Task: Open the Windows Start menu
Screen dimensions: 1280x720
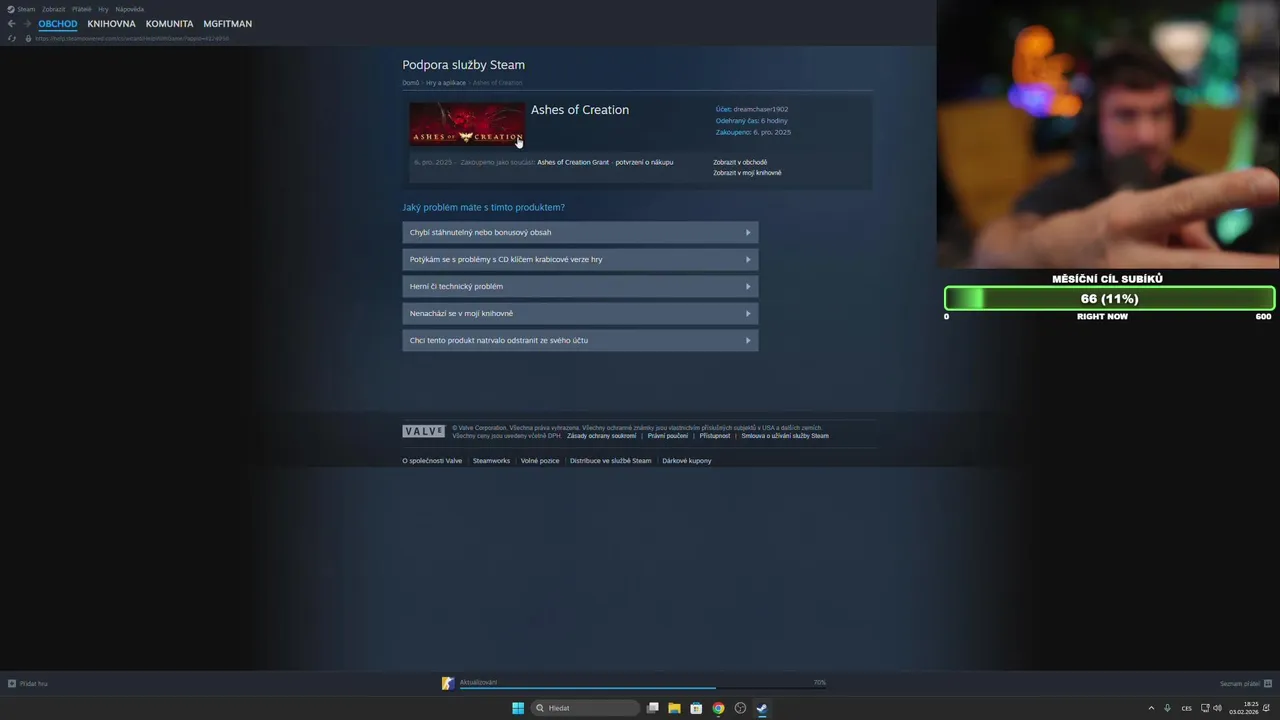Action: (518, 708)
